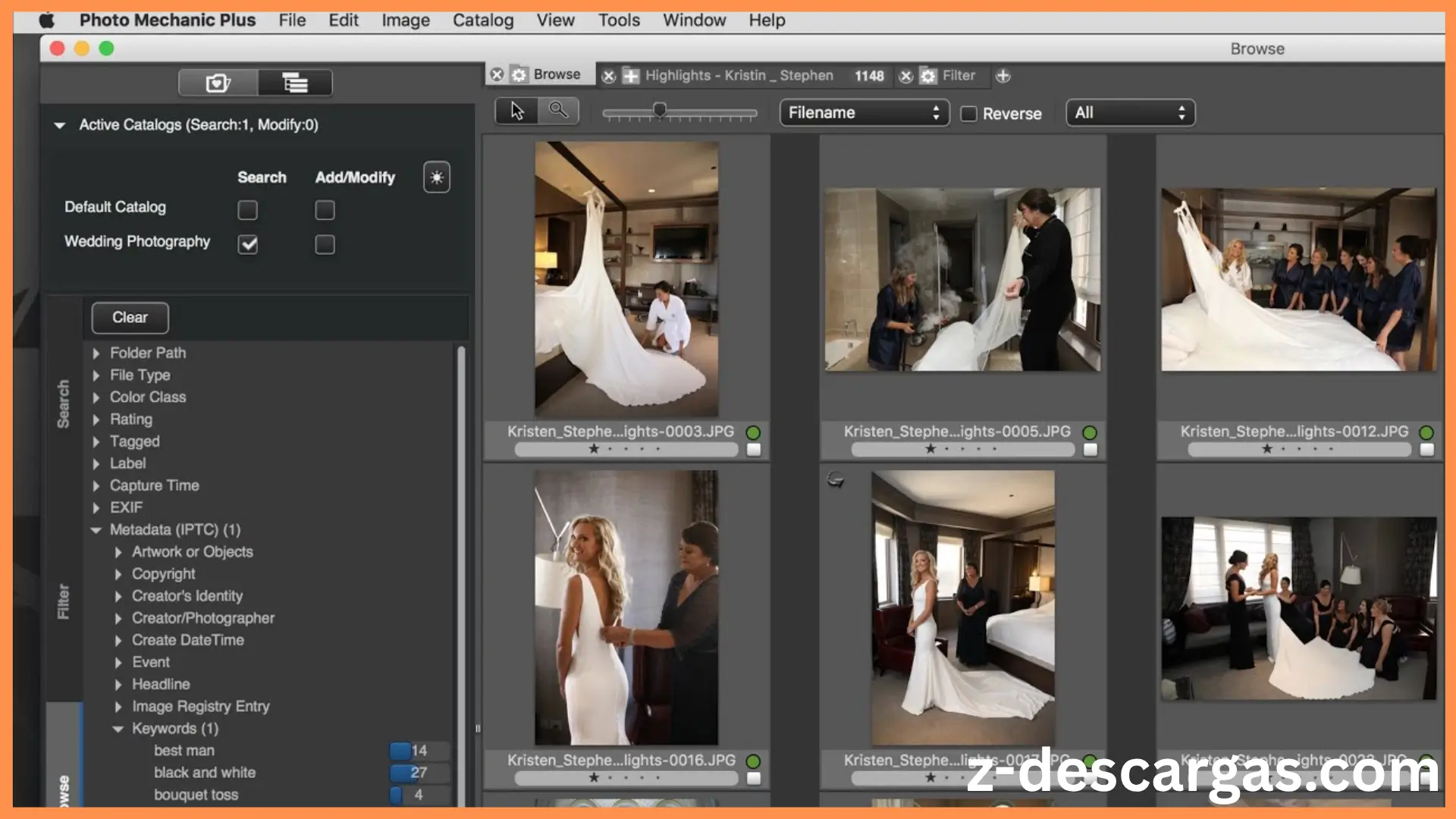Viewport: 1456px width, 819px height.
Task: Select the magnifier zoom tool
Action: pos(558,111)
